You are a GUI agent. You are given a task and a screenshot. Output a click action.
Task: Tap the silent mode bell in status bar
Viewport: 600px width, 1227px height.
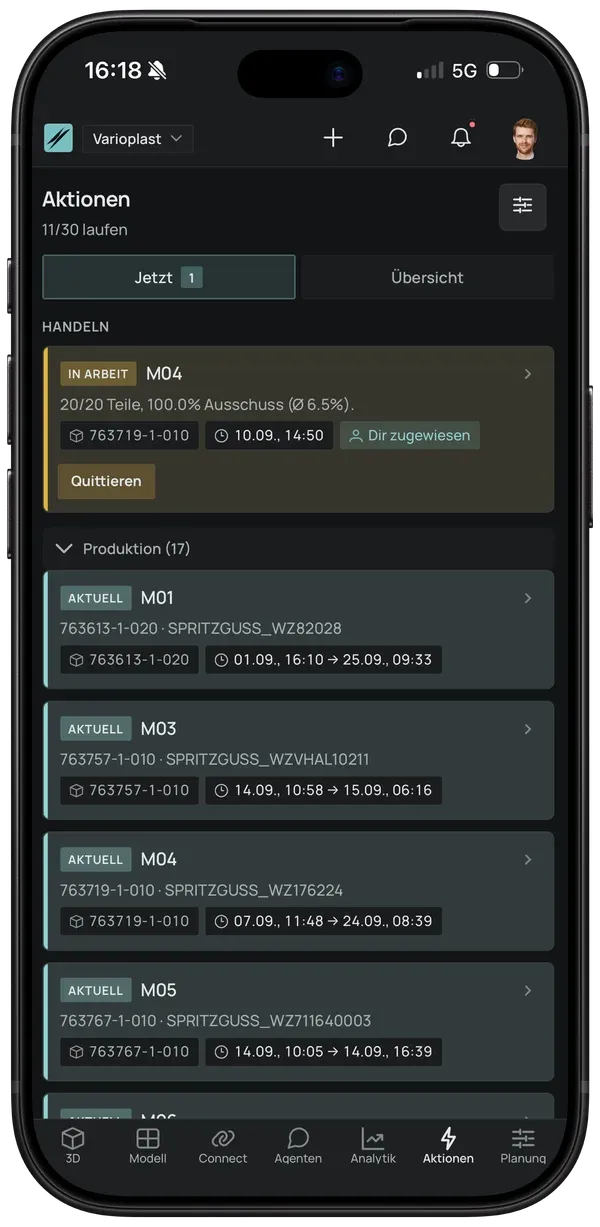tap(157, 71)
